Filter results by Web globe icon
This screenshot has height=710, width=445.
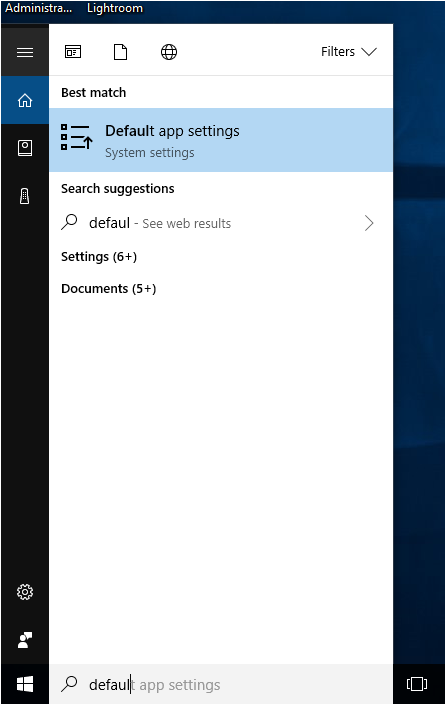pos(169,52)
